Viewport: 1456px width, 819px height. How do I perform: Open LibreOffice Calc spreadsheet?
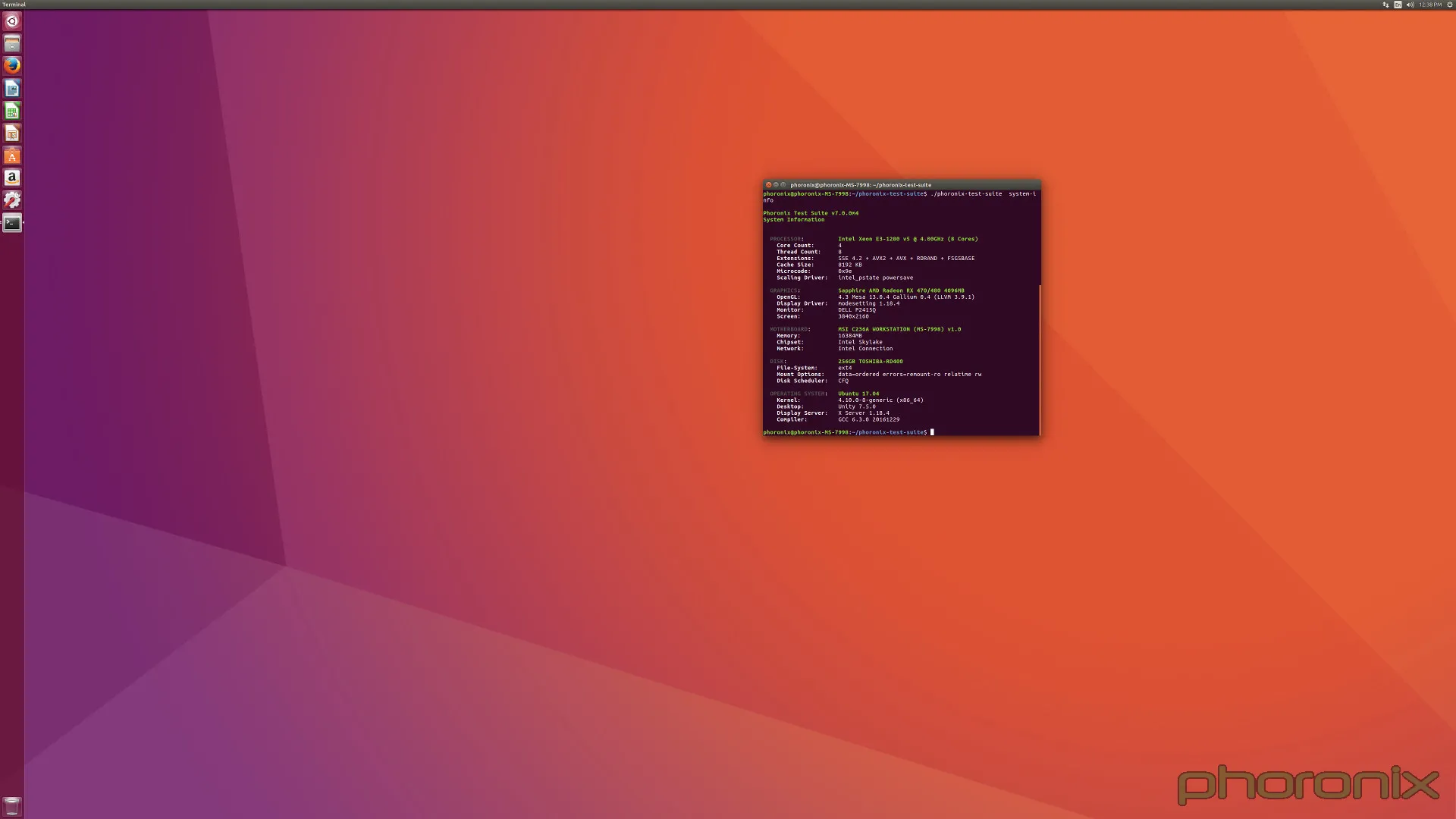tap(11, 111)
